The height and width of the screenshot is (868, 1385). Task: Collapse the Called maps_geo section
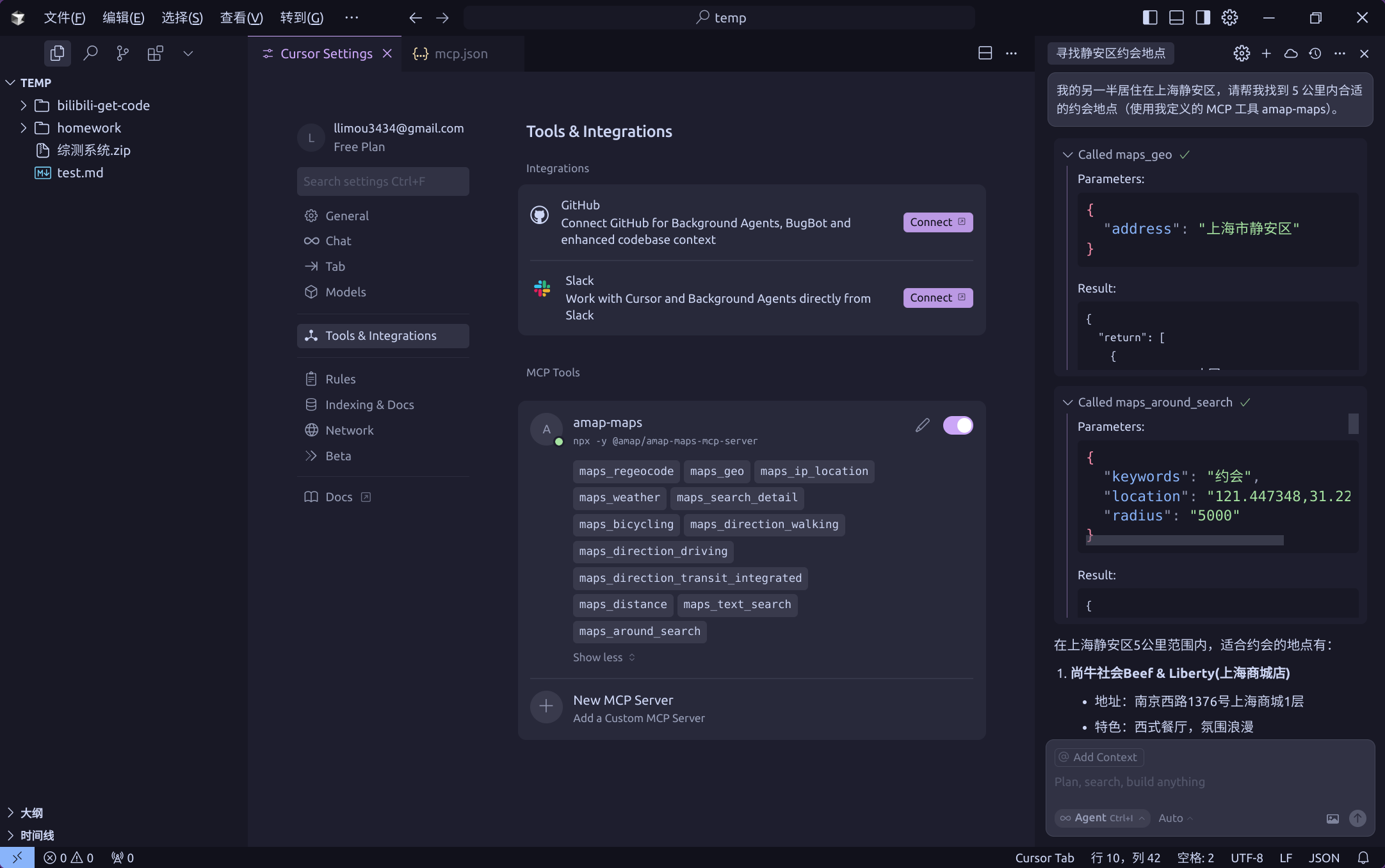pyautogui.click(x=1067, y=154)
